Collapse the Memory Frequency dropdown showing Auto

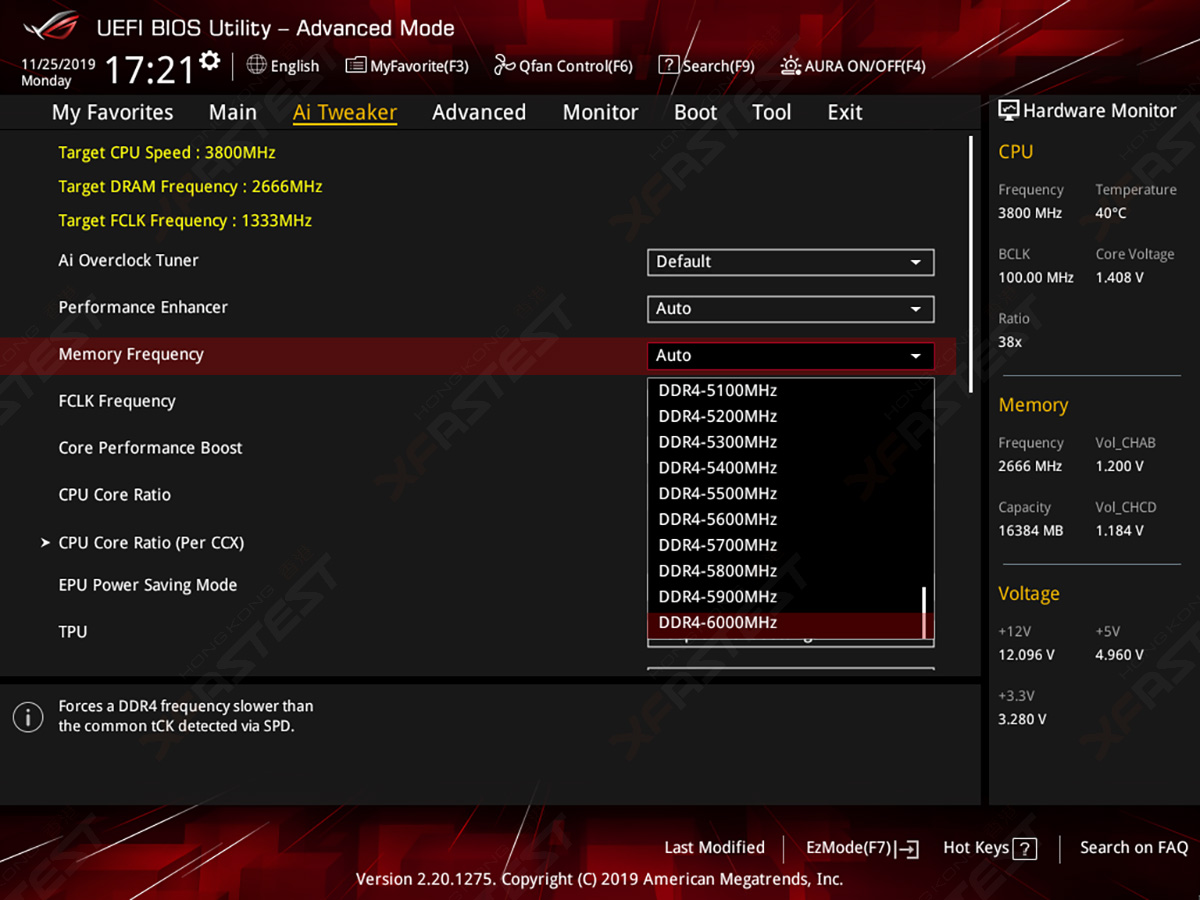point(790,356)
